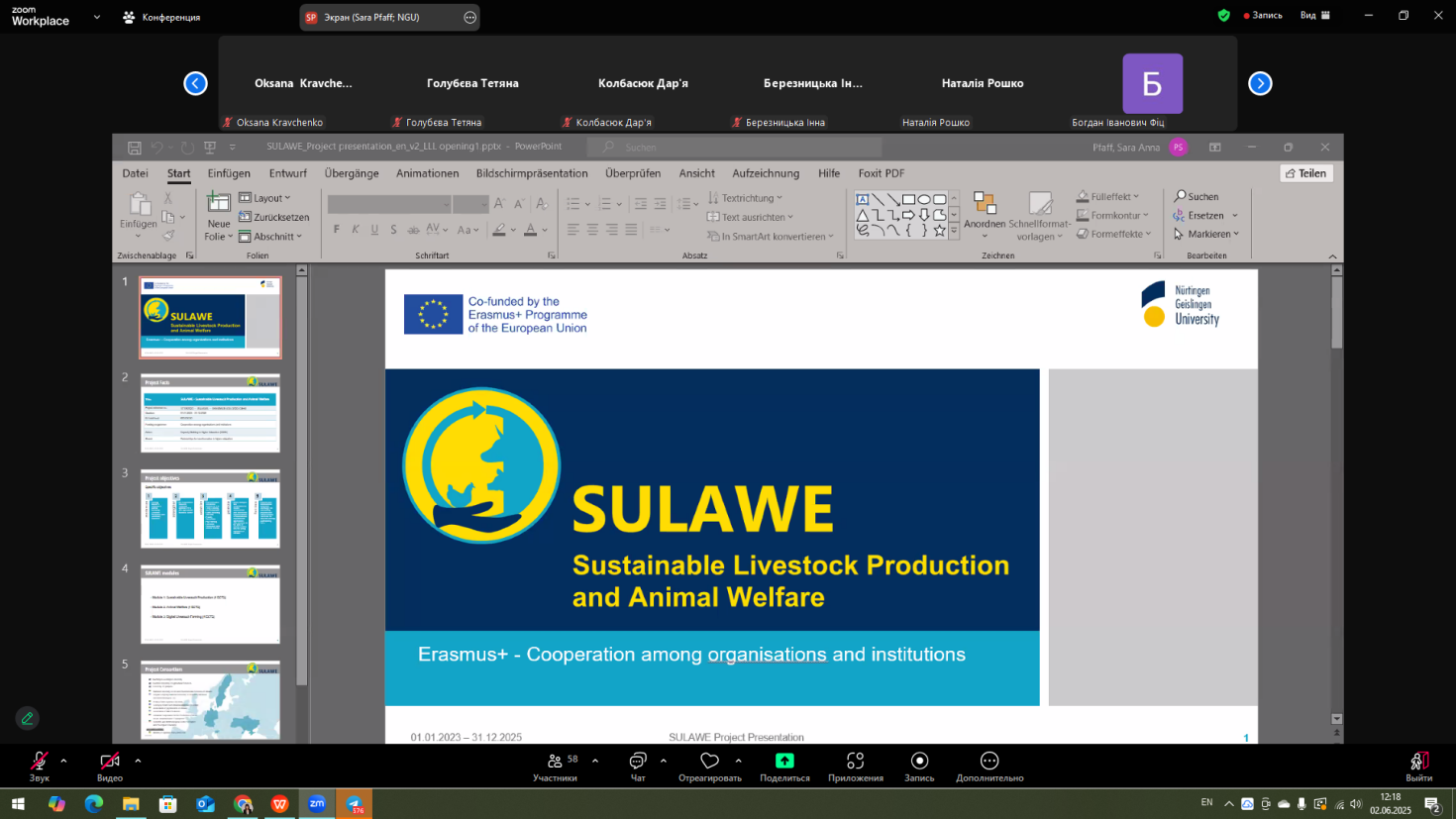This screenshot has height=819, width=1456.
Task: Click the increase font size icon
Action: (x=499, y=204)
